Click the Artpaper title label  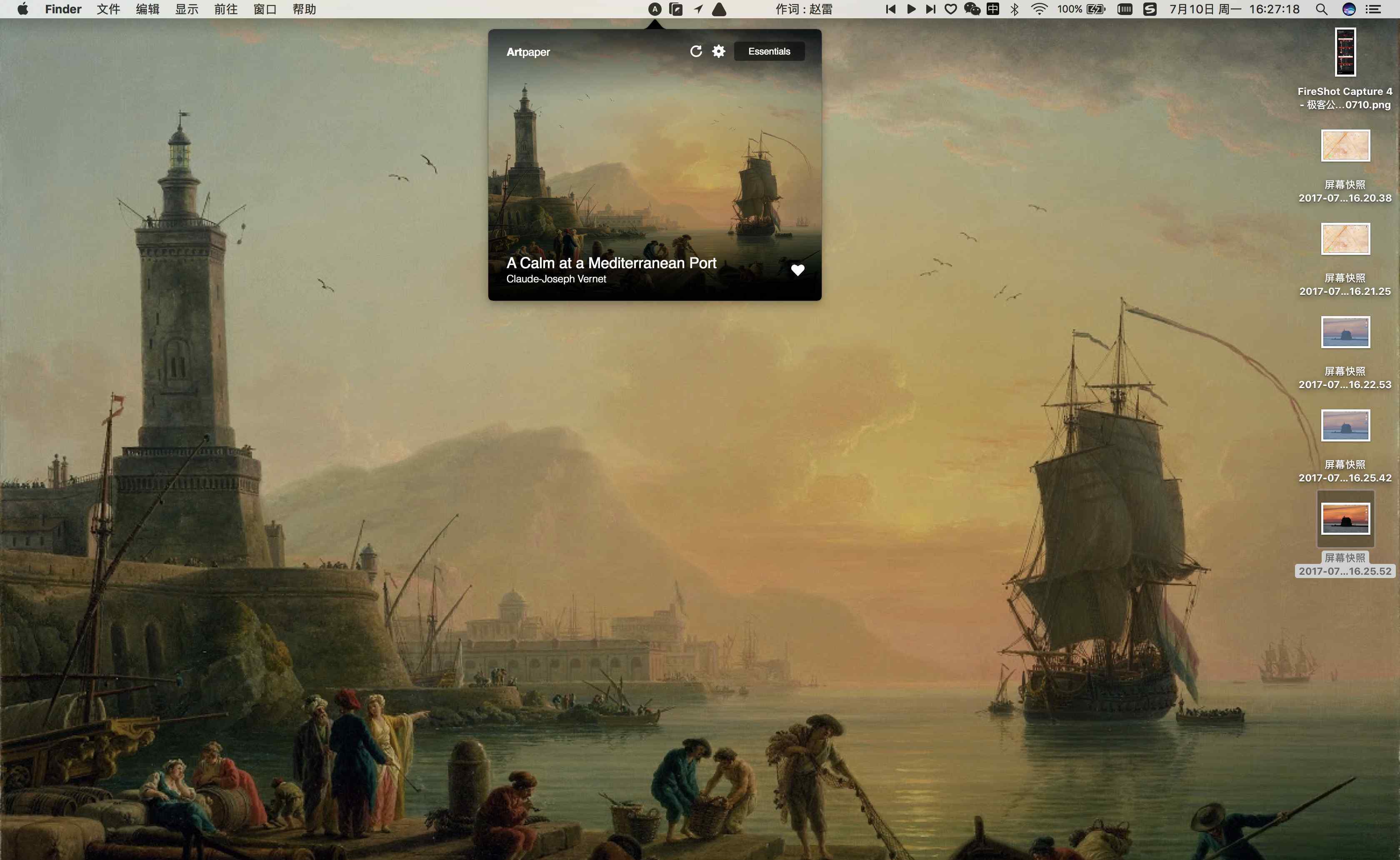(x=528, y=52)
